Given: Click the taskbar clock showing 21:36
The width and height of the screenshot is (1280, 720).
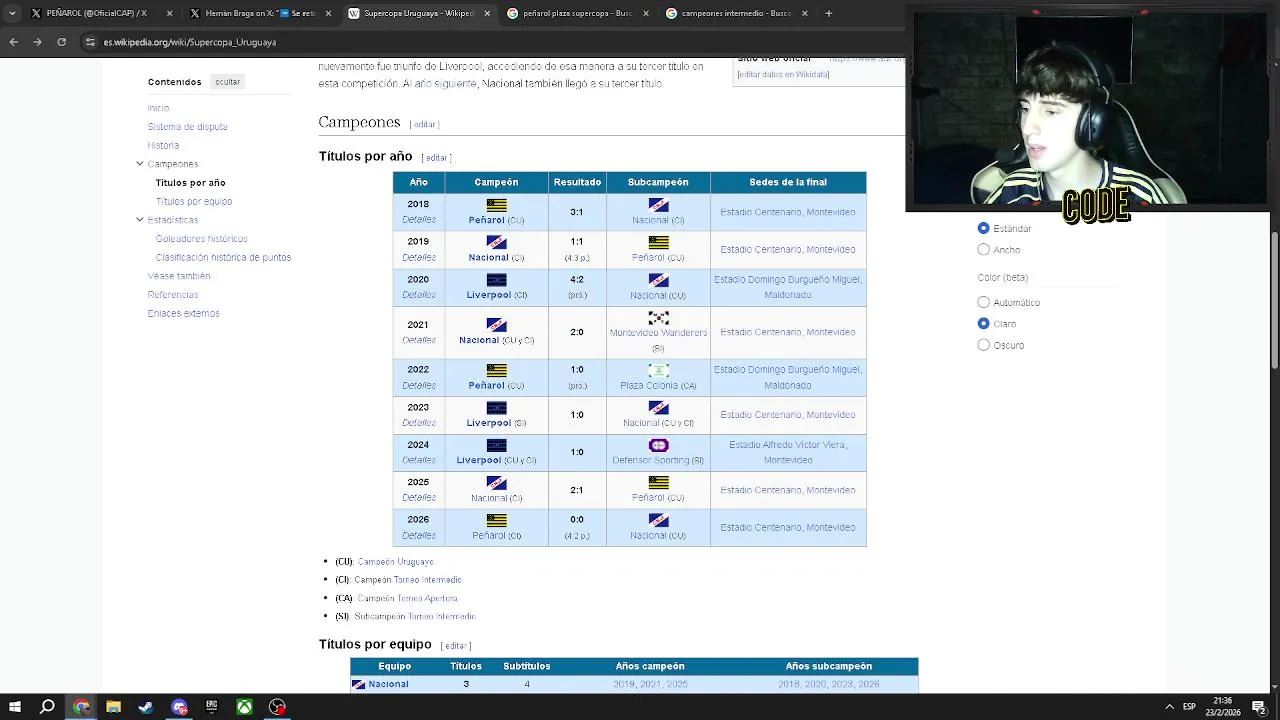Looking at the screenshot, I should click(1222, 707).
